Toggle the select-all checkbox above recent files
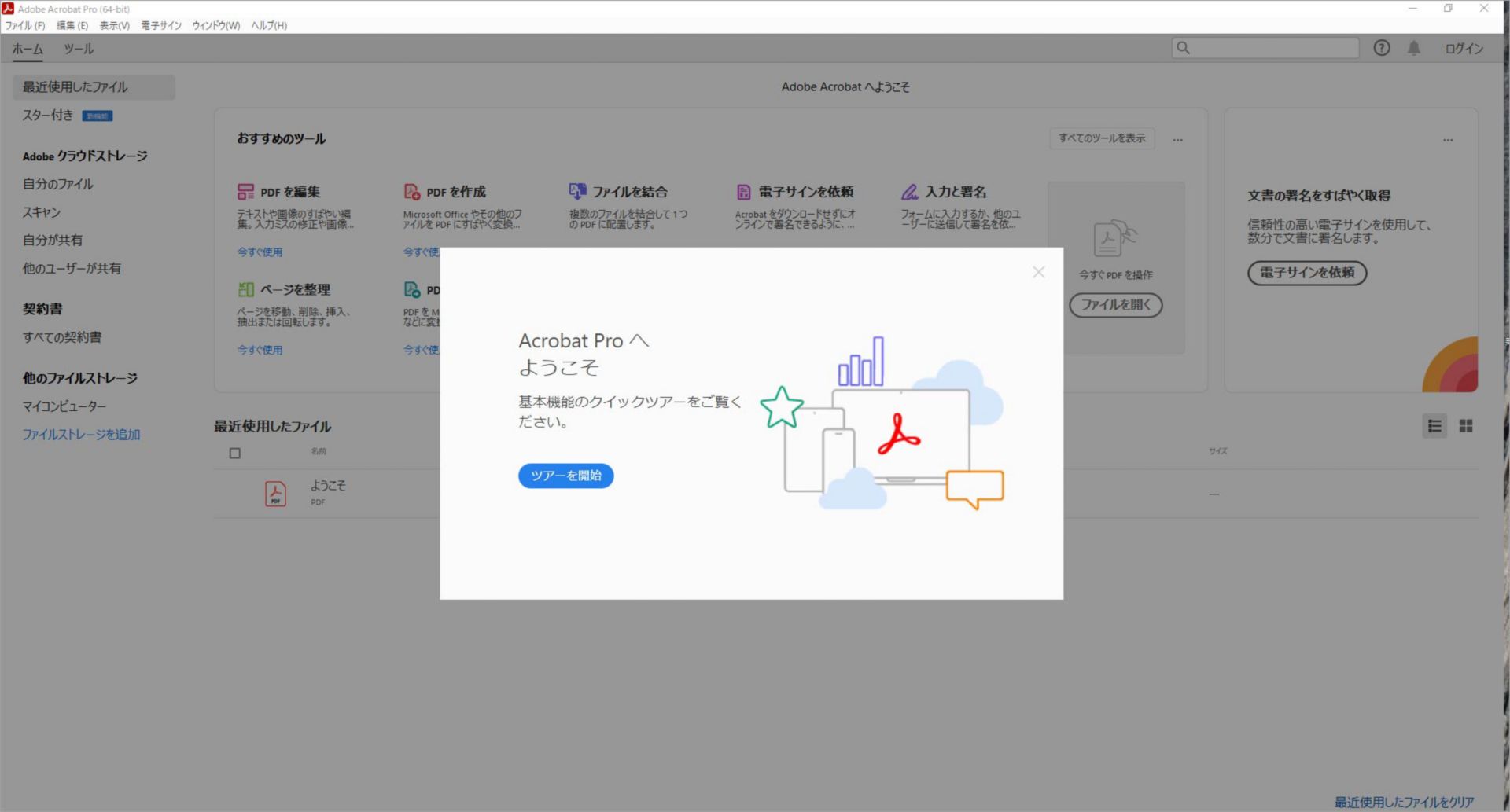 (x=234, y=452)
